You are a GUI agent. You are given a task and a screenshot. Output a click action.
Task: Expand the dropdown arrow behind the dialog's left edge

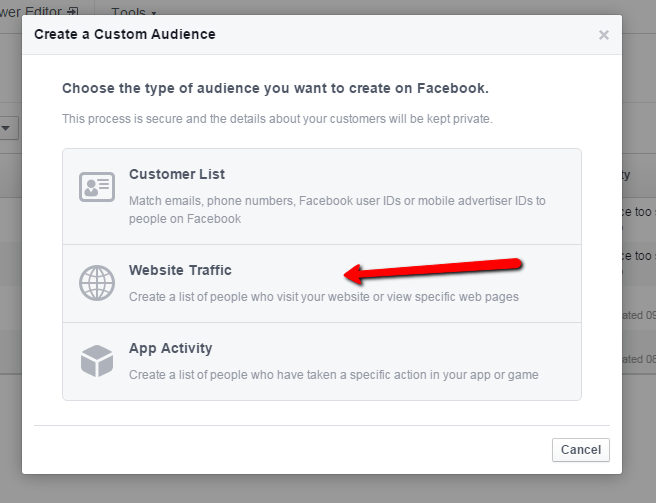click(8, 128)
